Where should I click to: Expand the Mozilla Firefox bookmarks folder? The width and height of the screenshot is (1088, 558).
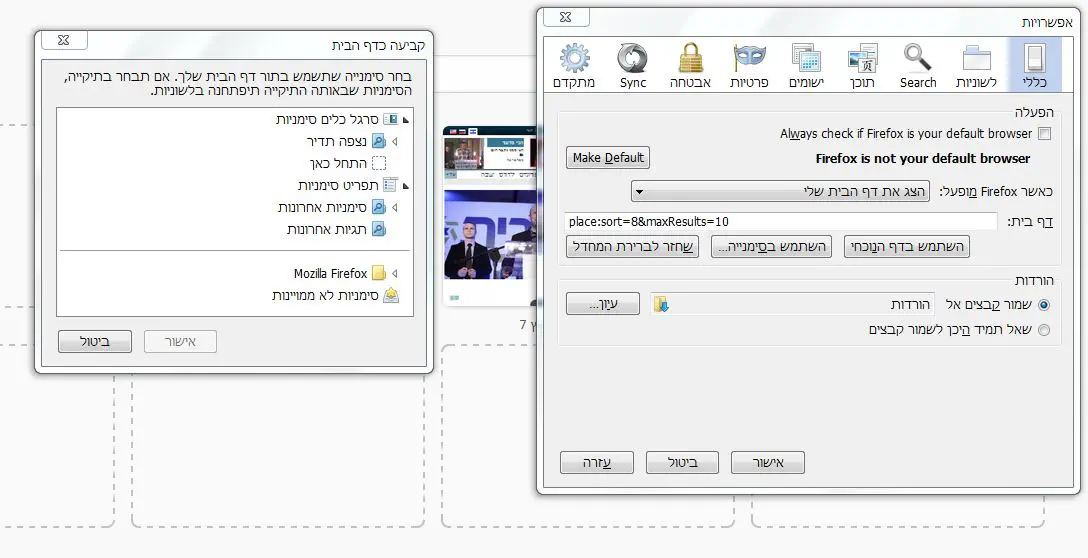coord(395,274)
